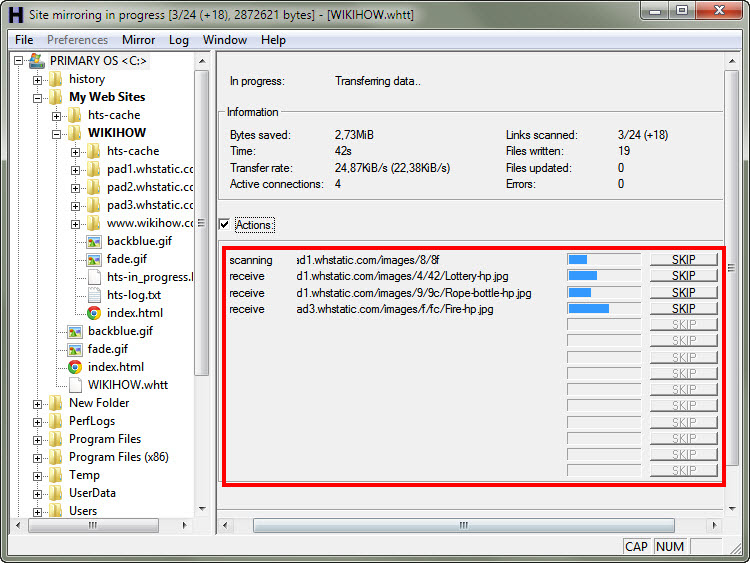Viewport: 750px width, 563px height.
Task: Select the hts-log.txt file name
Action: pos(134,295)
